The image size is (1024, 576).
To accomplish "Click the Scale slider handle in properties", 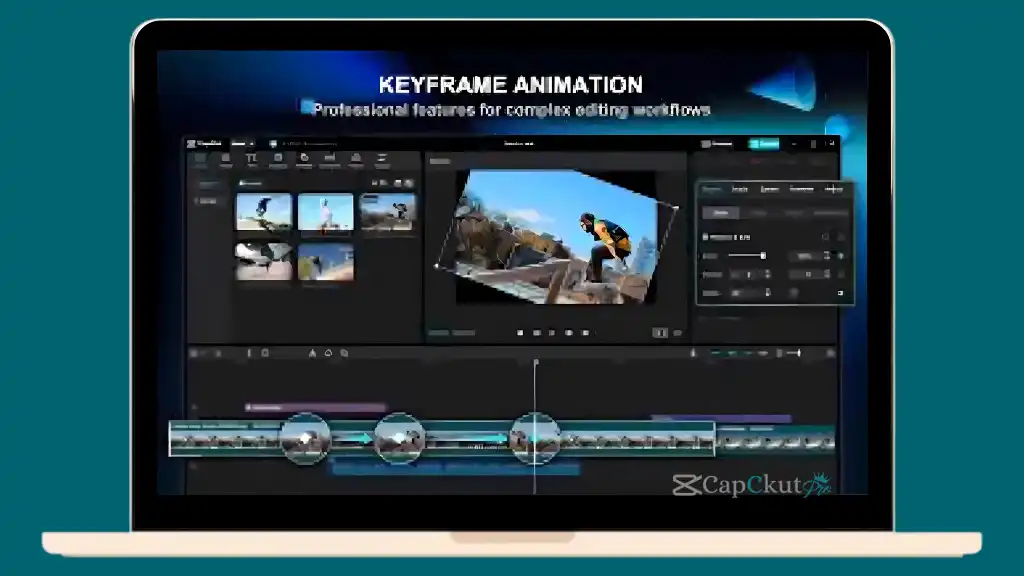I will click(x=763, y=256).
